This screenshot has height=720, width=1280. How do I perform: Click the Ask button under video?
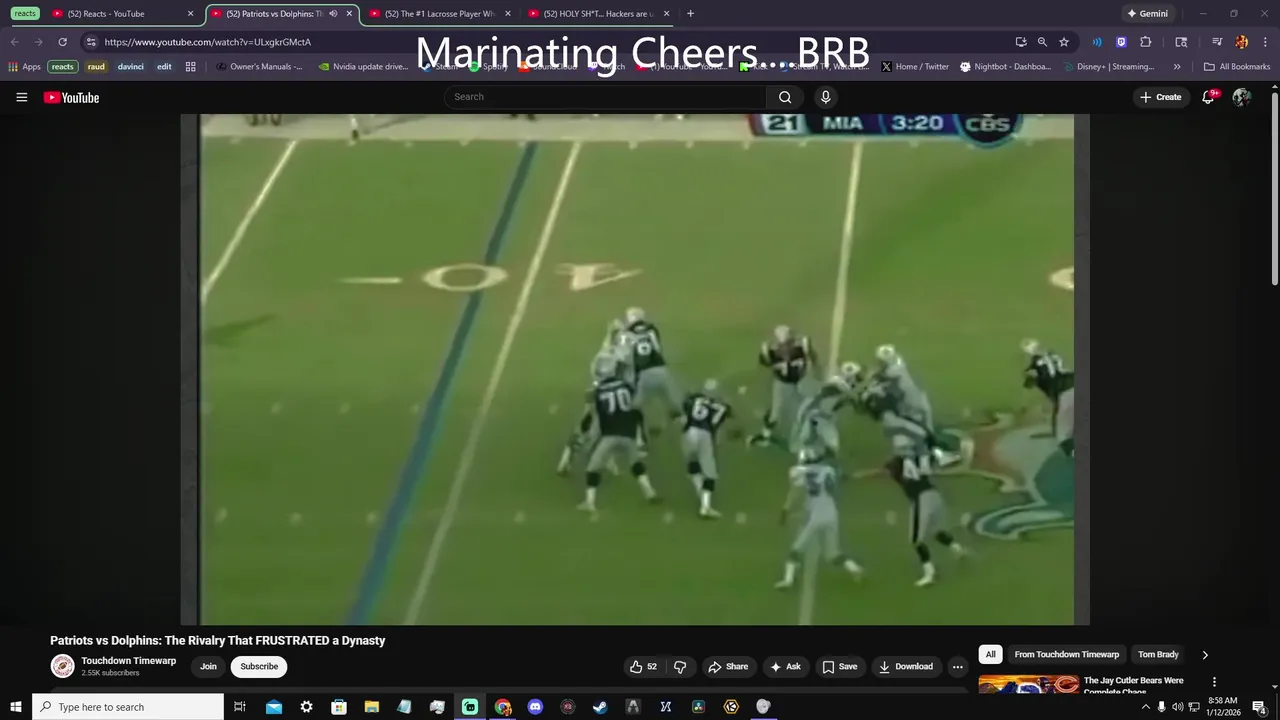(x=785, y=667)
